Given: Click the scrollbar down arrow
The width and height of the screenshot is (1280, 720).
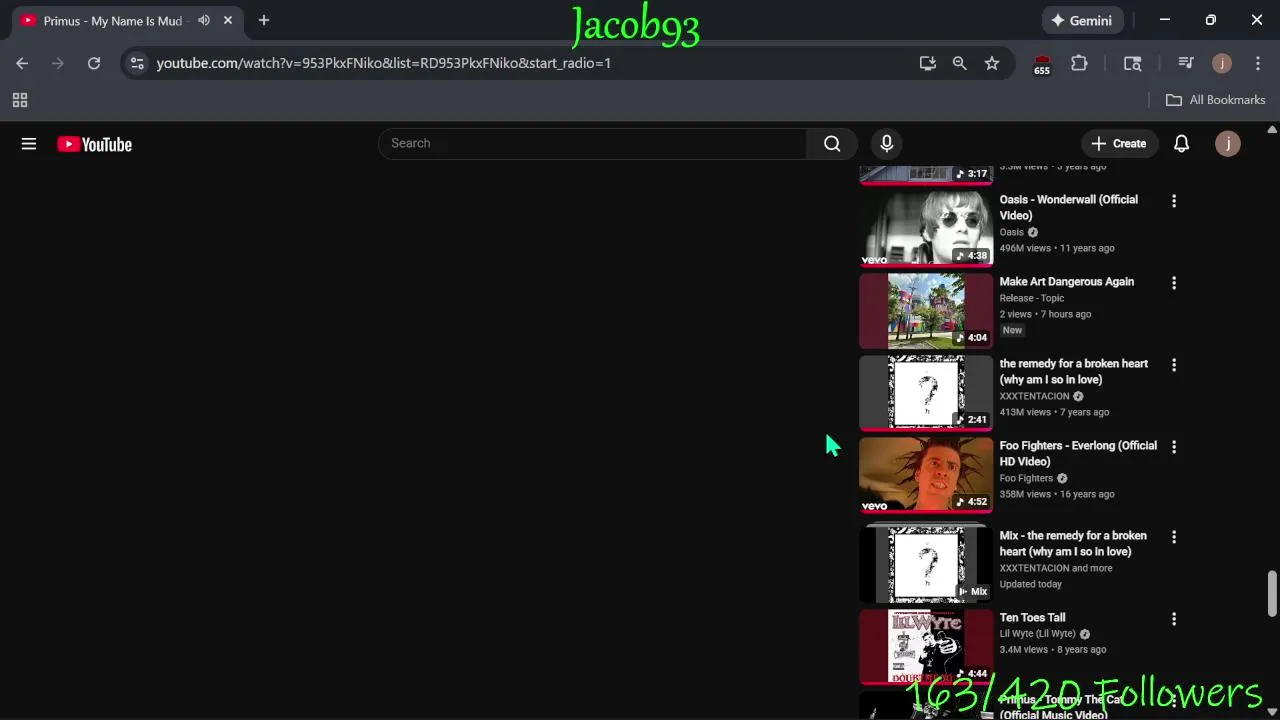Looking at the screenshot, I should (1272, 712).
